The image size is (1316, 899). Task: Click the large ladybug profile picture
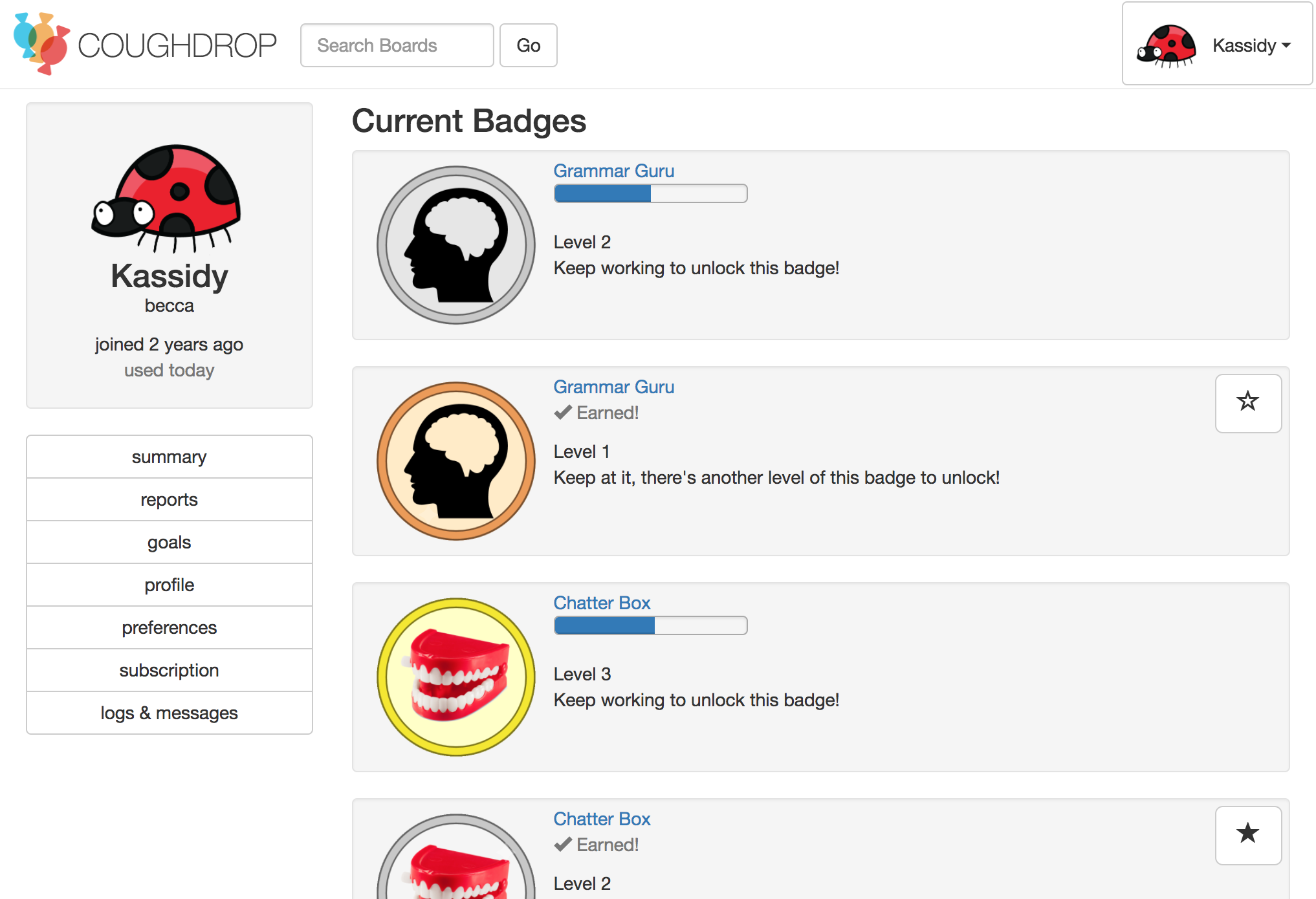tap(168, 197)
